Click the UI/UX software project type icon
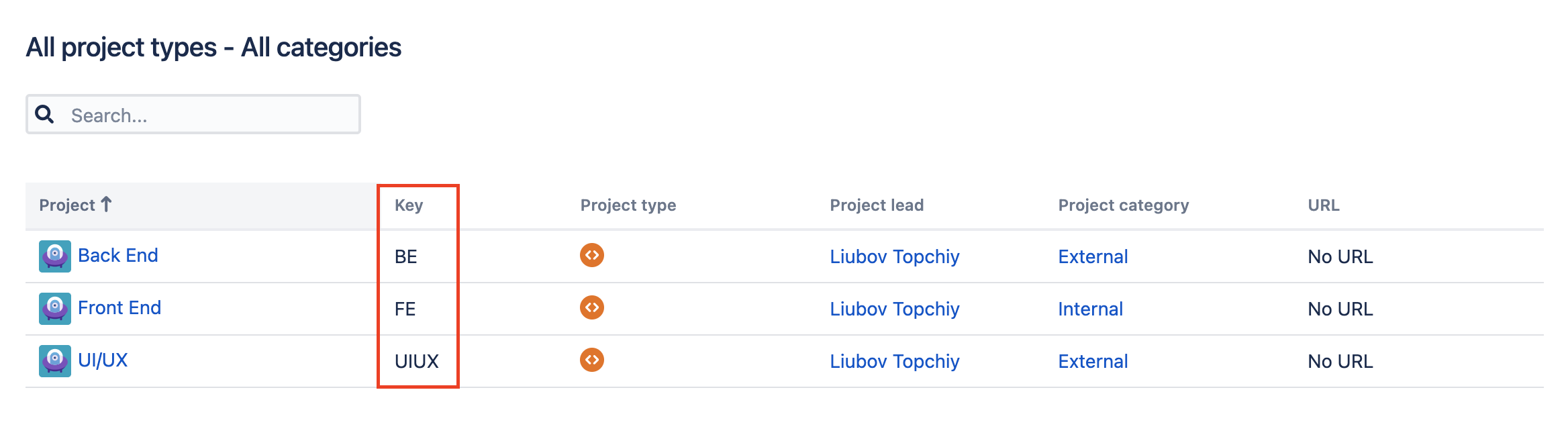 point(591,360)
